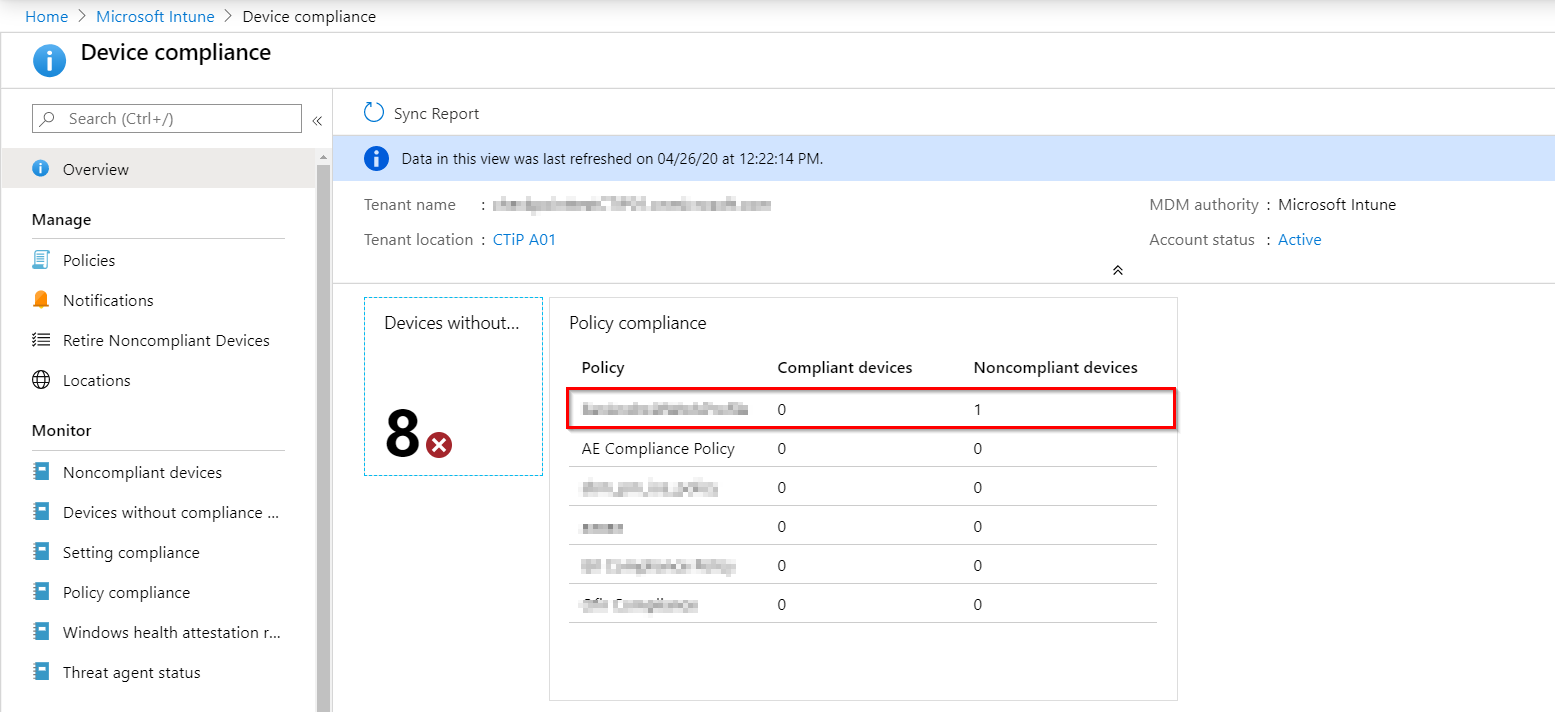This screenshot has width=1555, height=712.
Task: Open Setting compliance in Monitor section
Action: tap(131, 552)
